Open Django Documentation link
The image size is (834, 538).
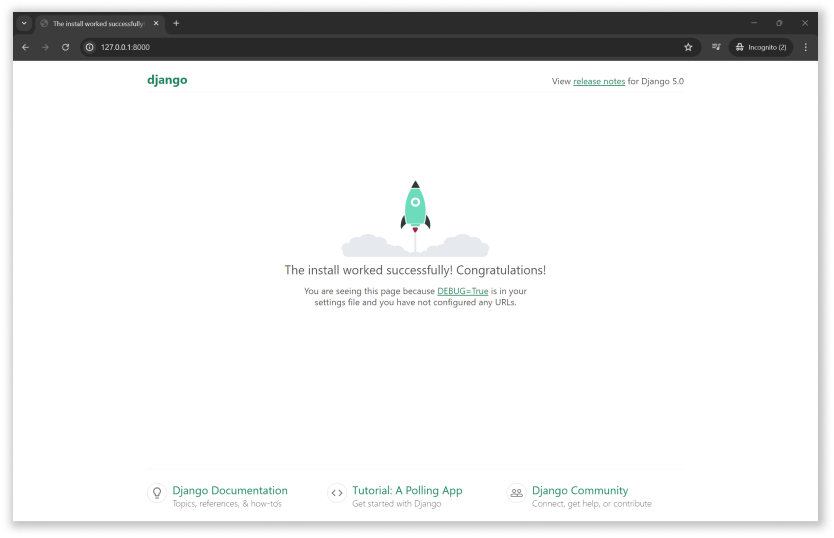(x=230, y=490)
